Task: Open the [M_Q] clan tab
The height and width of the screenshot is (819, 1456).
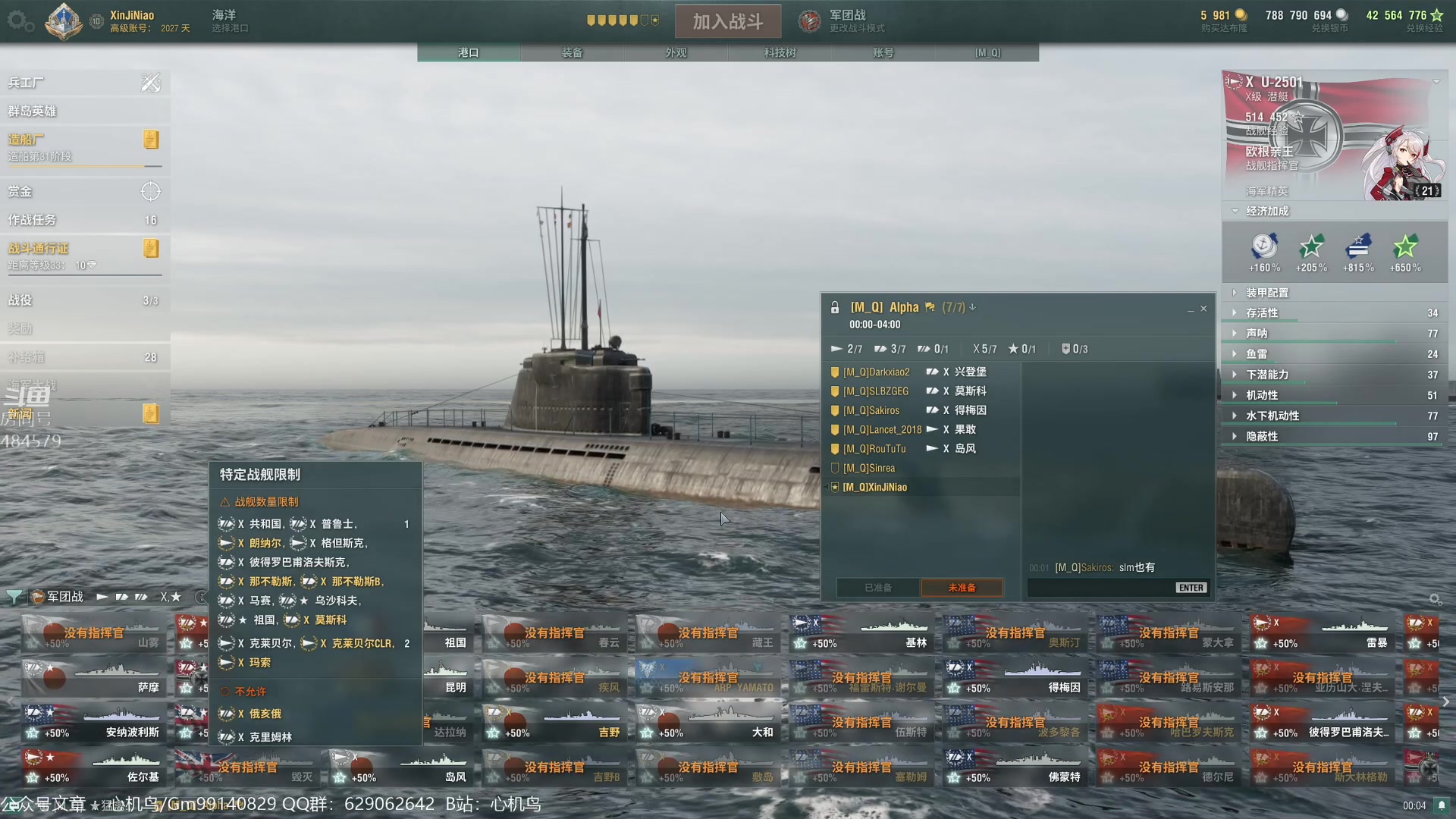Action: tap(987, 52)
